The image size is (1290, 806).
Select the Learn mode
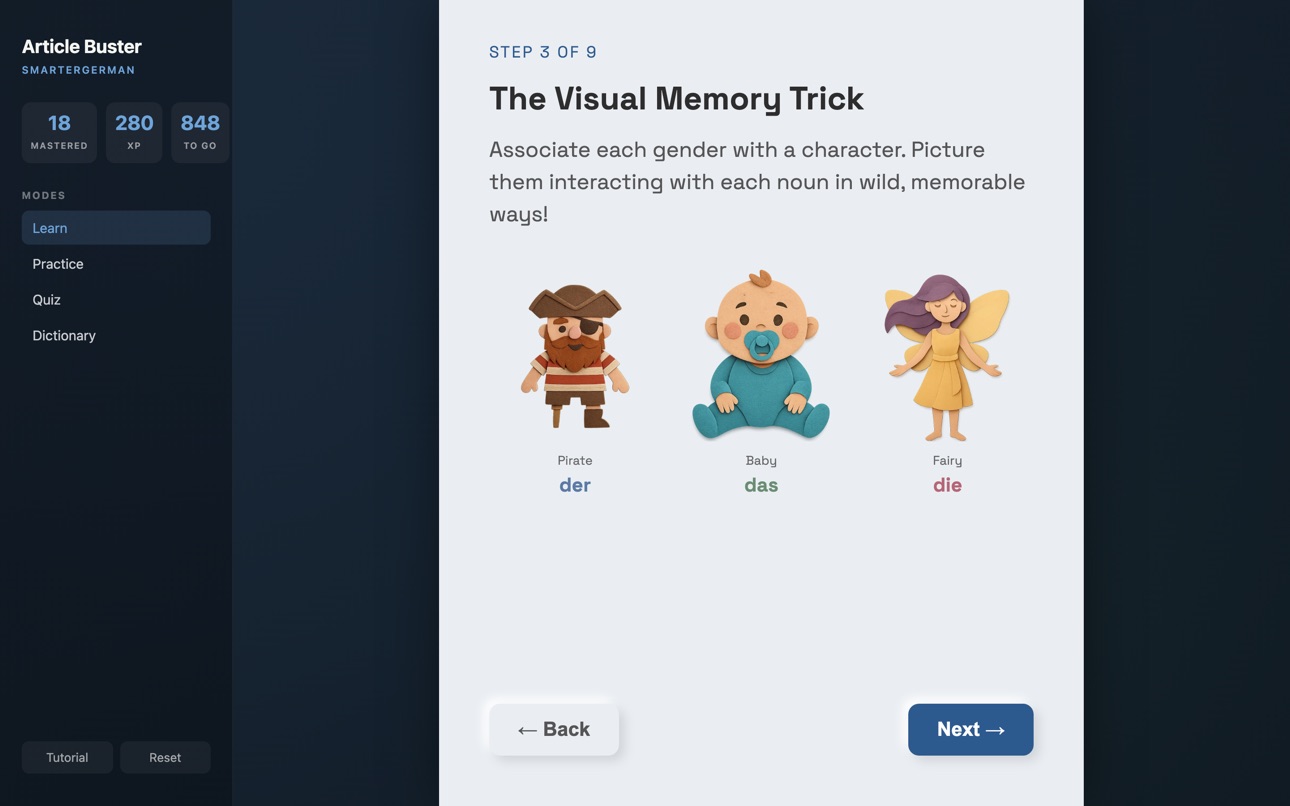(116, 228)
